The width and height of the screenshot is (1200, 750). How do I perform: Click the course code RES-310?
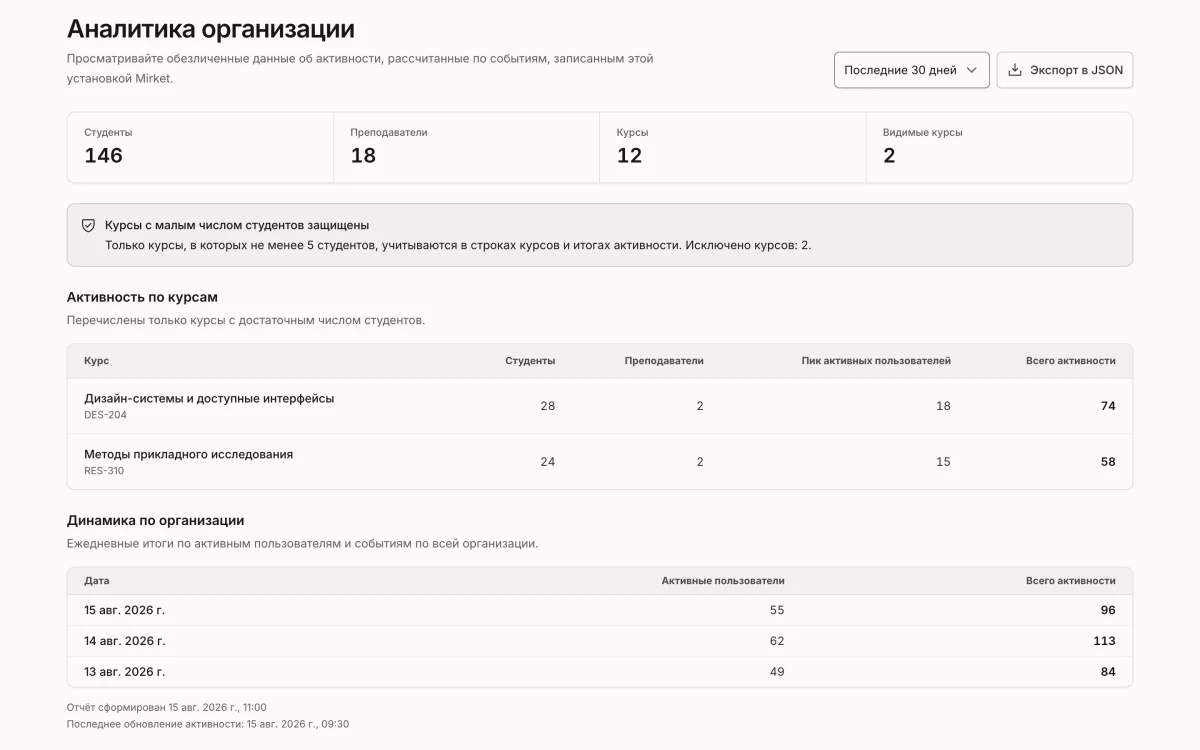tap(104, 471)
